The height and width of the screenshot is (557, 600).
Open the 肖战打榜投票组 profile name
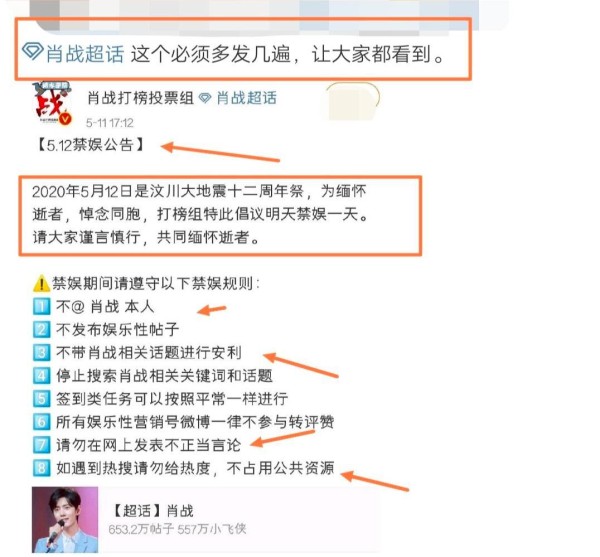pos(140,98)
